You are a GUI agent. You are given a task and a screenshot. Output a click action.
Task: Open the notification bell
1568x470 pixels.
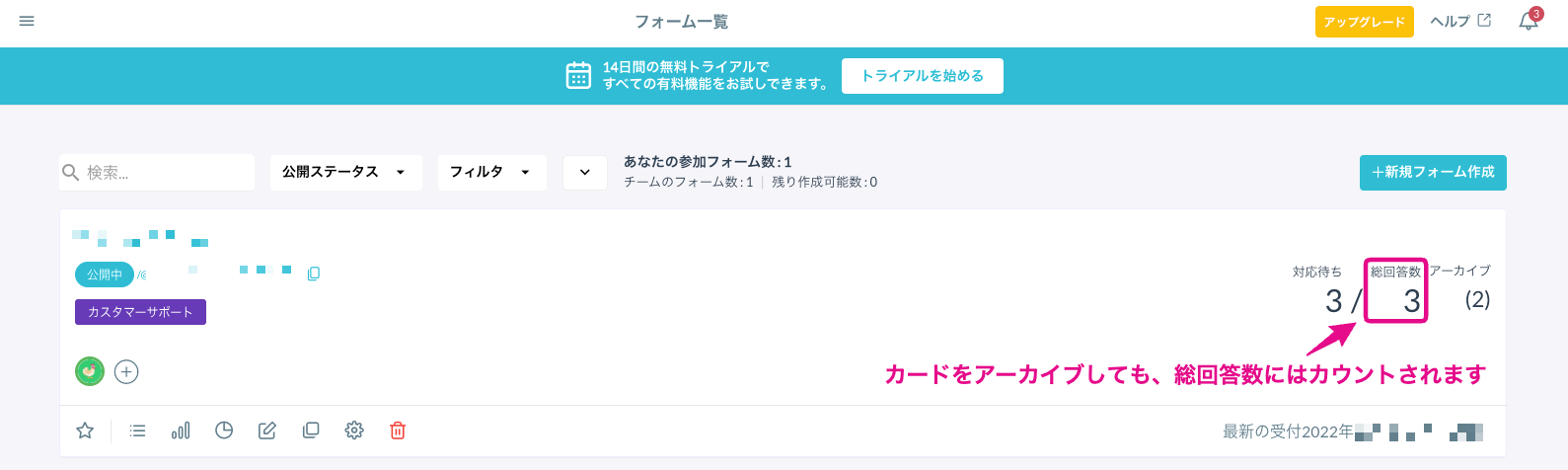point(1529,21)
